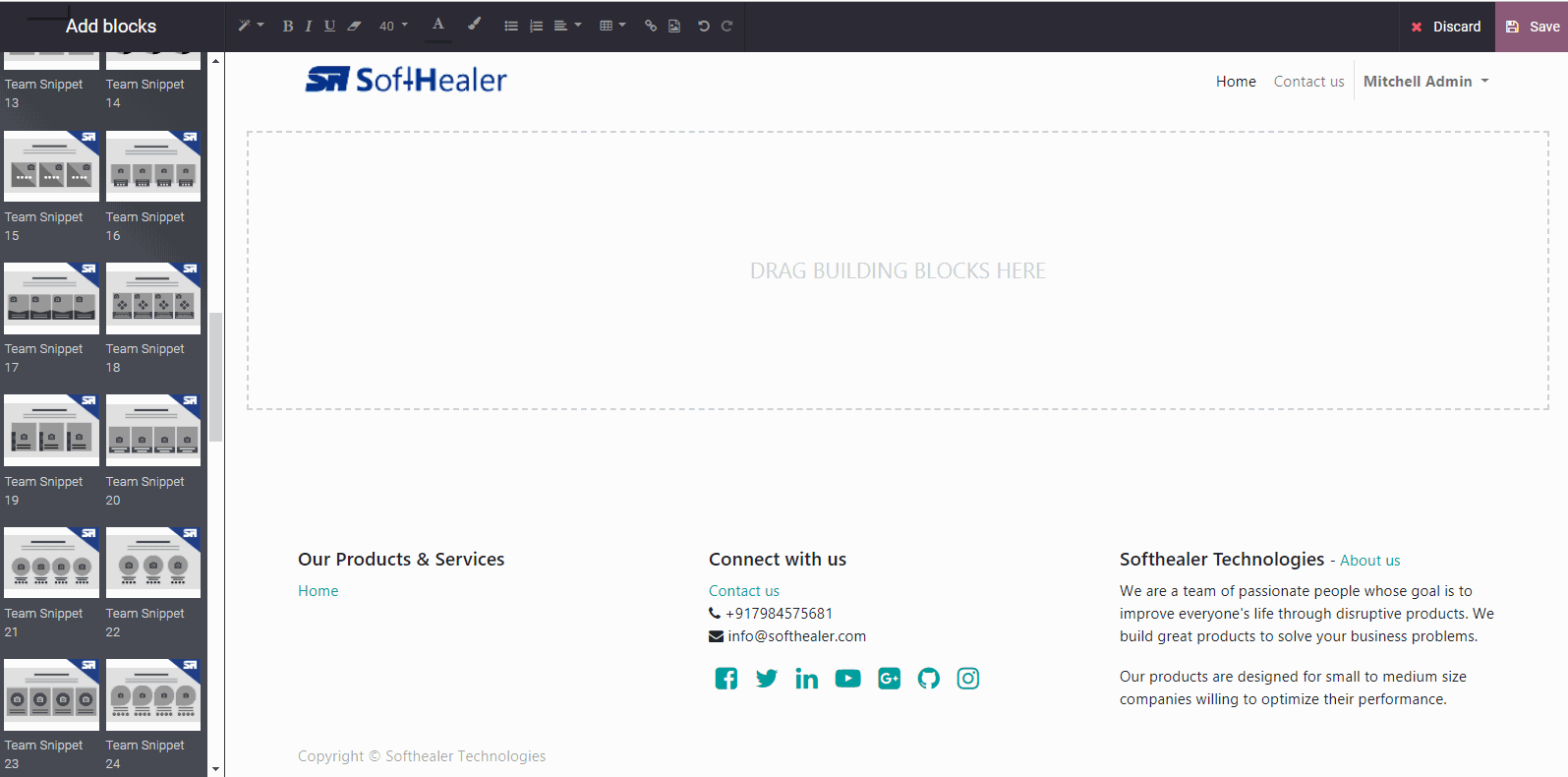Click the phone number +917984575681
The height and width of the screenshot is (777, 1568).
click(779, 614)
